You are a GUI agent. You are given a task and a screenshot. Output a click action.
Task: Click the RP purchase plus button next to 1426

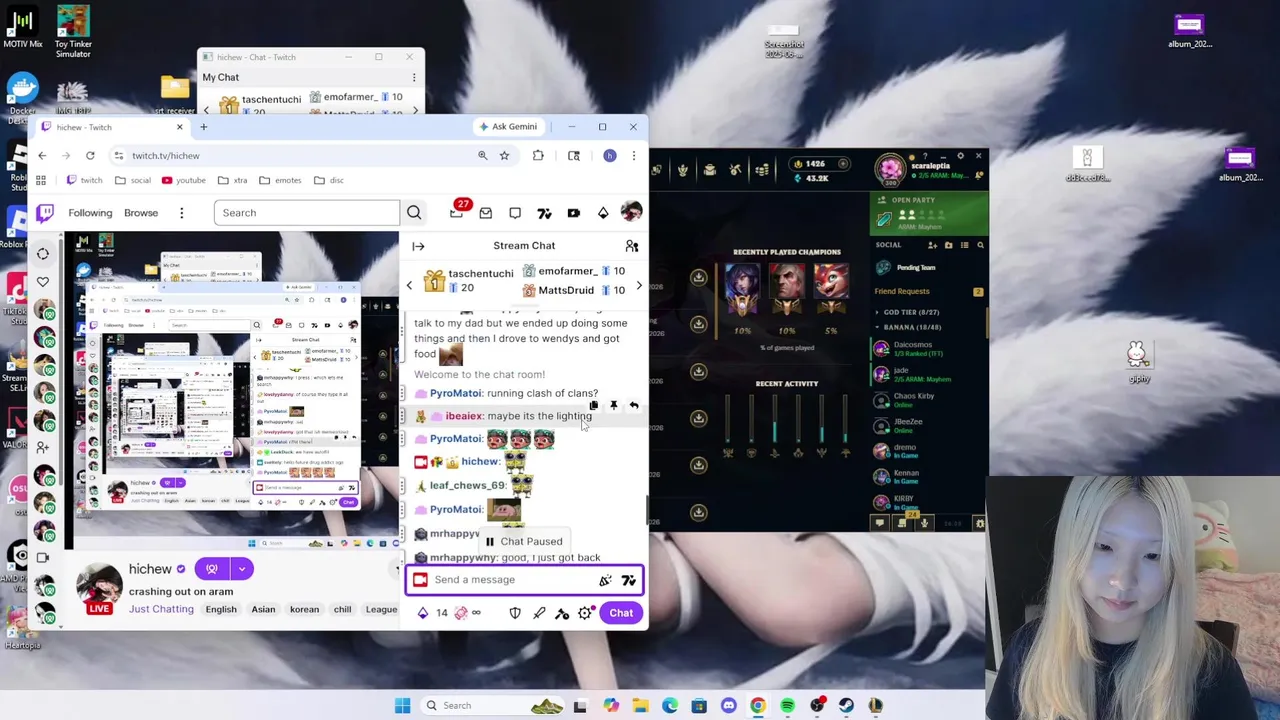tap(843, 164)
